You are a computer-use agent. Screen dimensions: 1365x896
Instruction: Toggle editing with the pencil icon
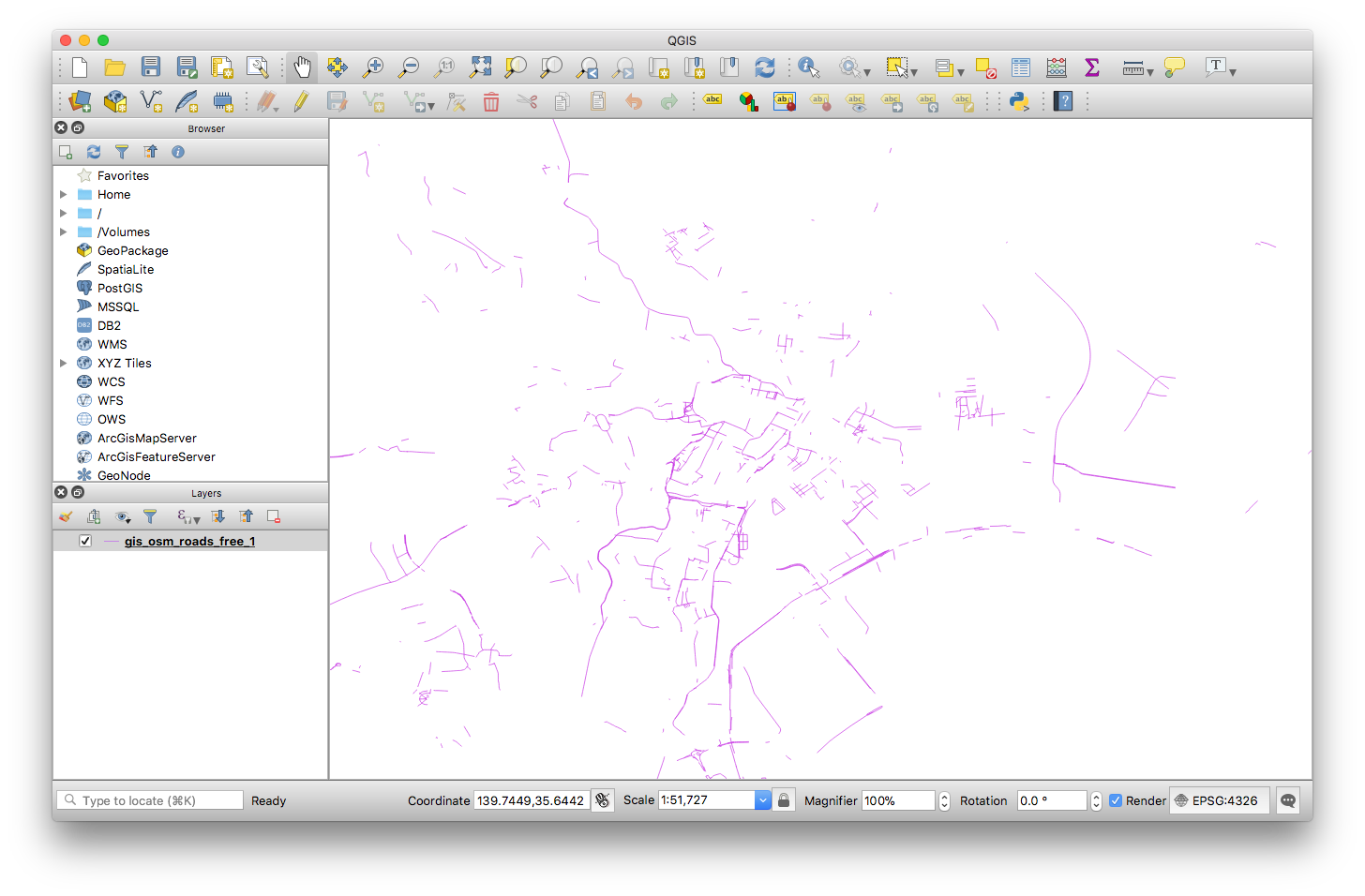300,100
